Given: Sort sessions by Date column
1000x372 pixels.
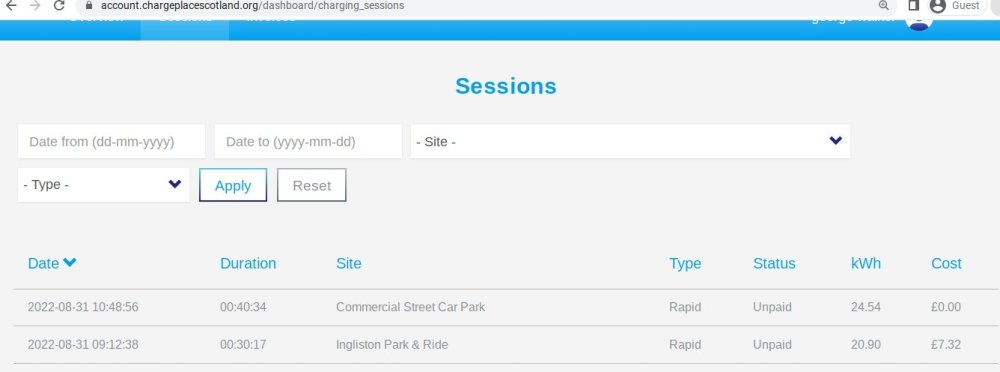Looking at the screenshot, I should pos(43,264).
